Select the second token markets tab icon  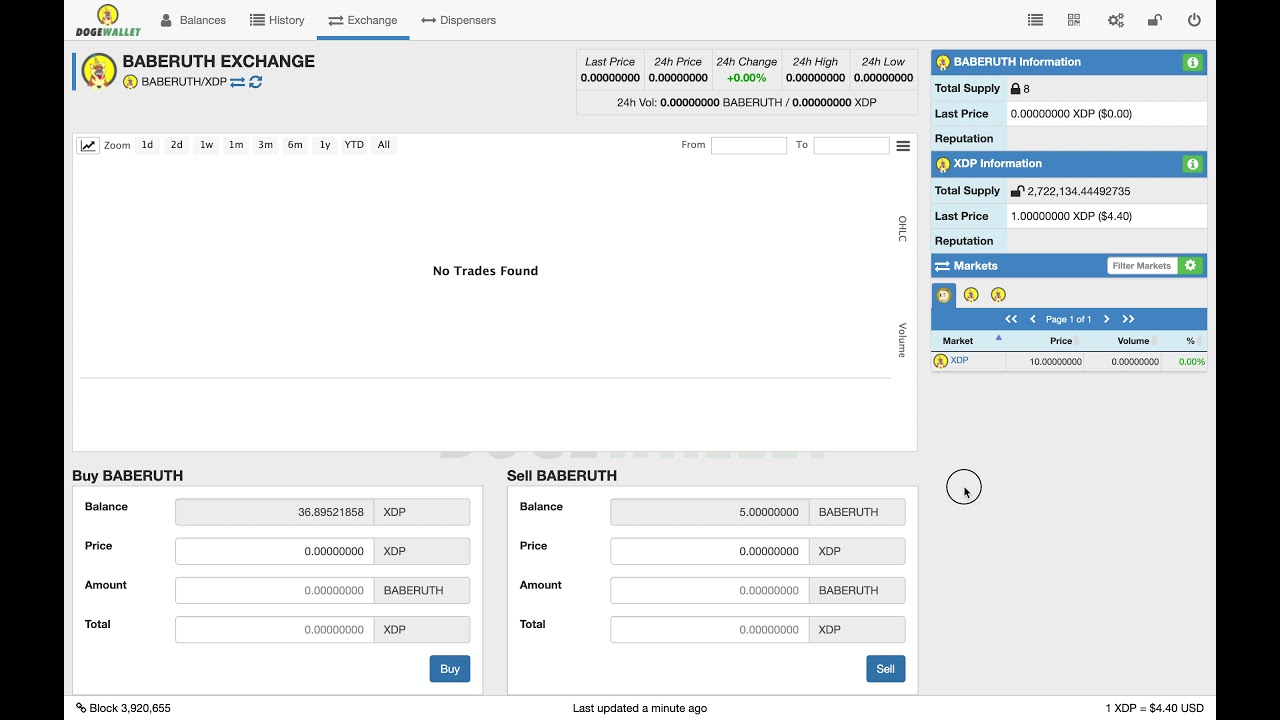971,295
